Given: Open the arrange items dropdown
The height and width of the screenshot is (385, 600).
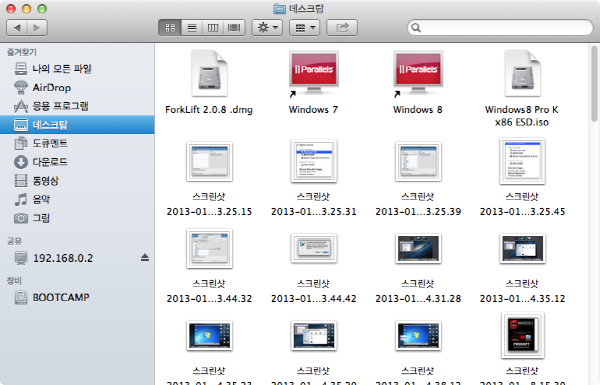Looking at the screenshot, I should point(304,28).
